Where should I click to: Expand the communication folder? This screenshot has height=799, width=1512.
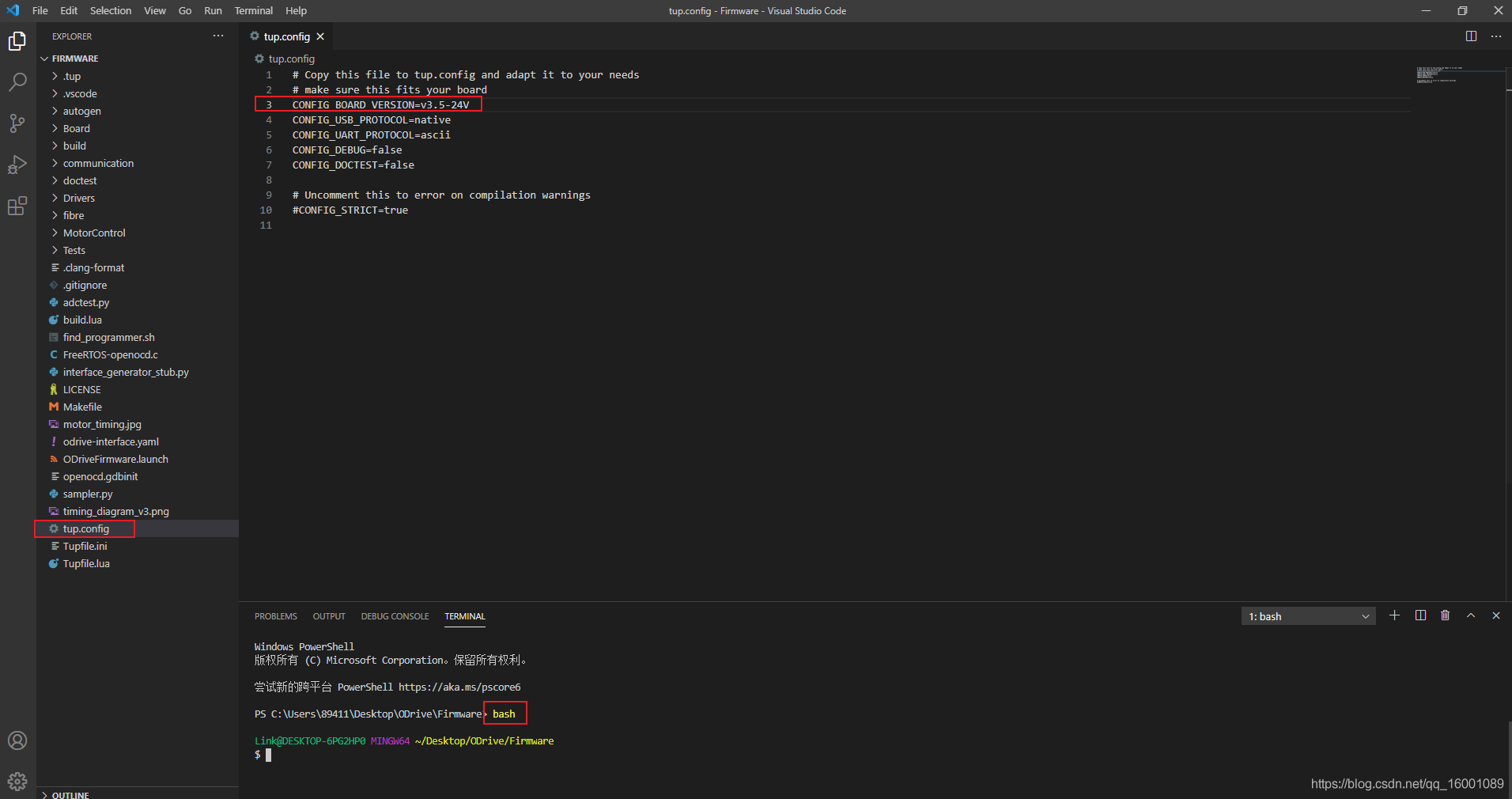[x=98, y=163]
